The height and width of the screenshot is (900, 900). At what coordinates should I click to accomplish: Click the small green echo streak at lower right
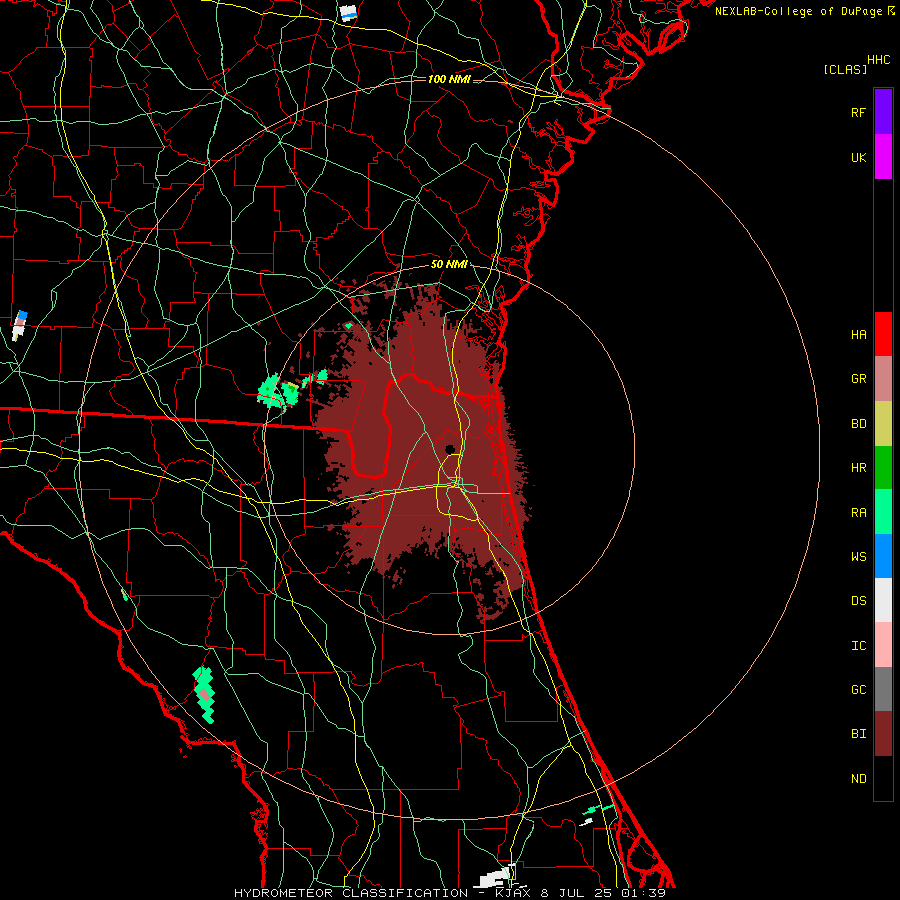click(x=597, y=809)
